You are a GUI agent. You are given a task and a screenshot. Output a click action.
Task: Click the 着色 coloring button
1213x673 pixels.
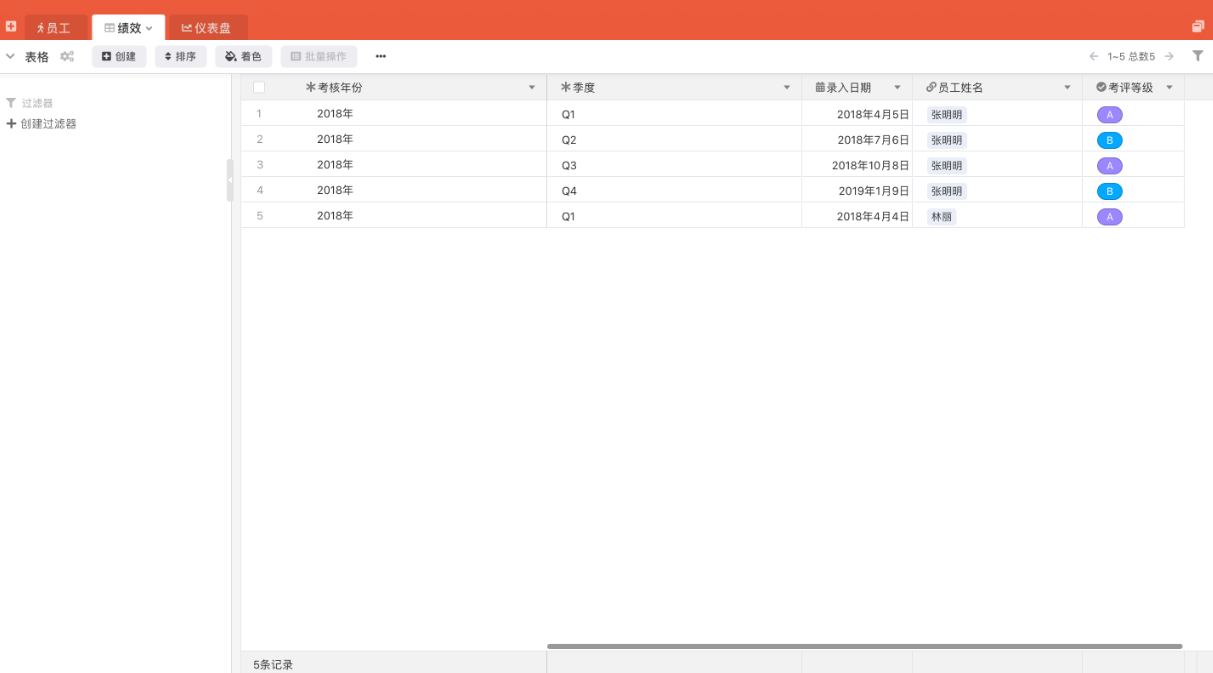click(x=243, y=57)
